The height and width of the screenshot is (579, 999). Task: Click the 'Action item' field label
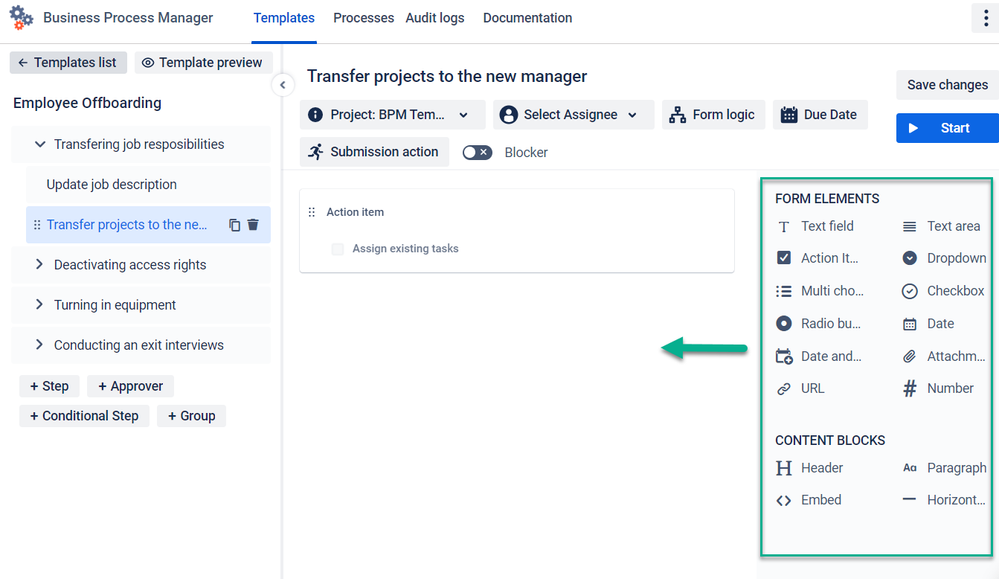[356, 212]
